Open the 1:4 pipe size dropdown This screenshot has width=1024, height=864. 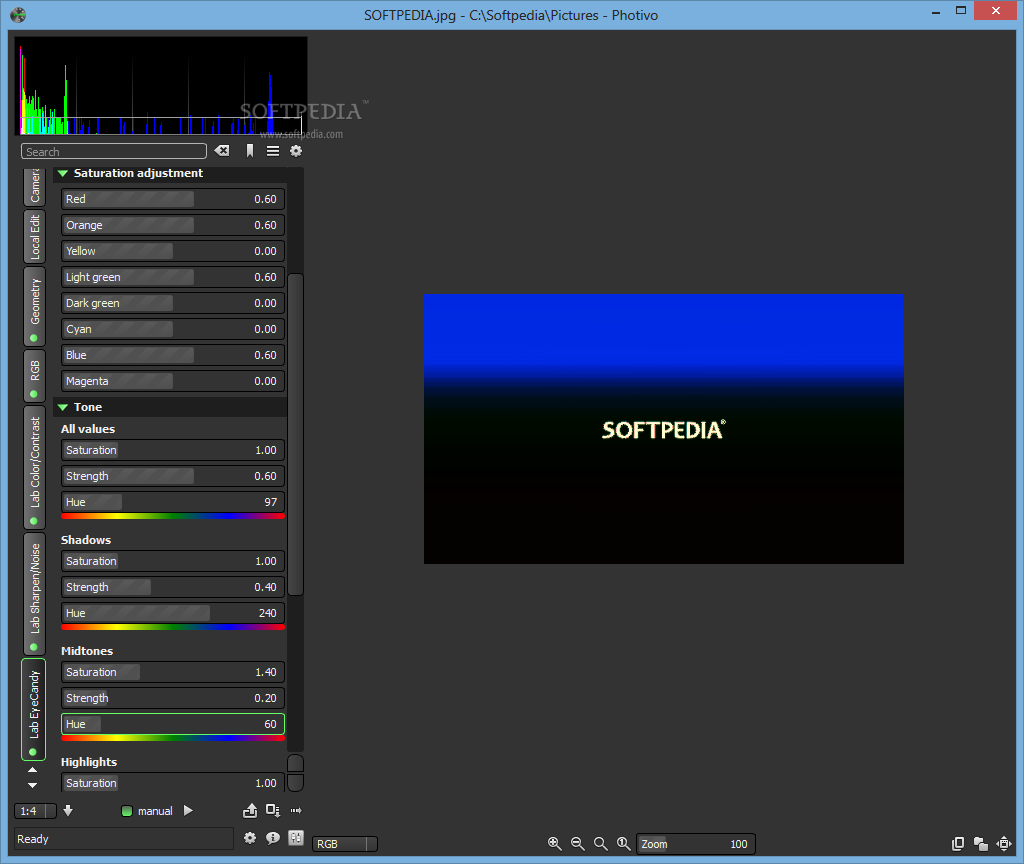[x=35, y=811]
